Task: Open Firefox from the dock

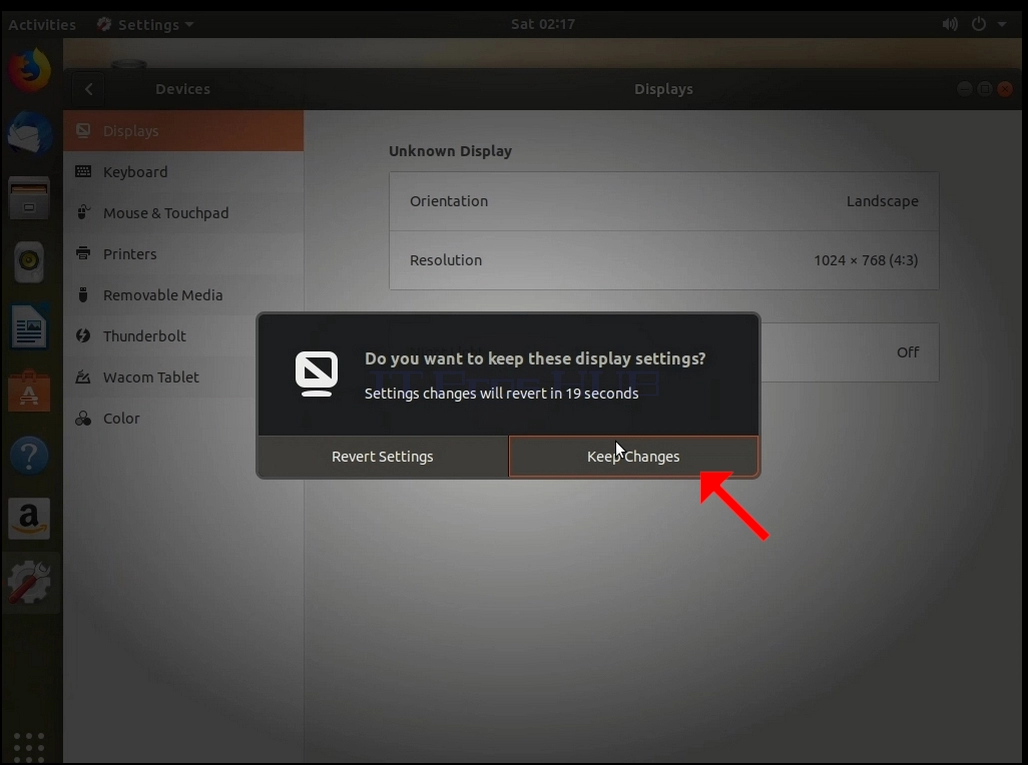Action: (30, 69)
